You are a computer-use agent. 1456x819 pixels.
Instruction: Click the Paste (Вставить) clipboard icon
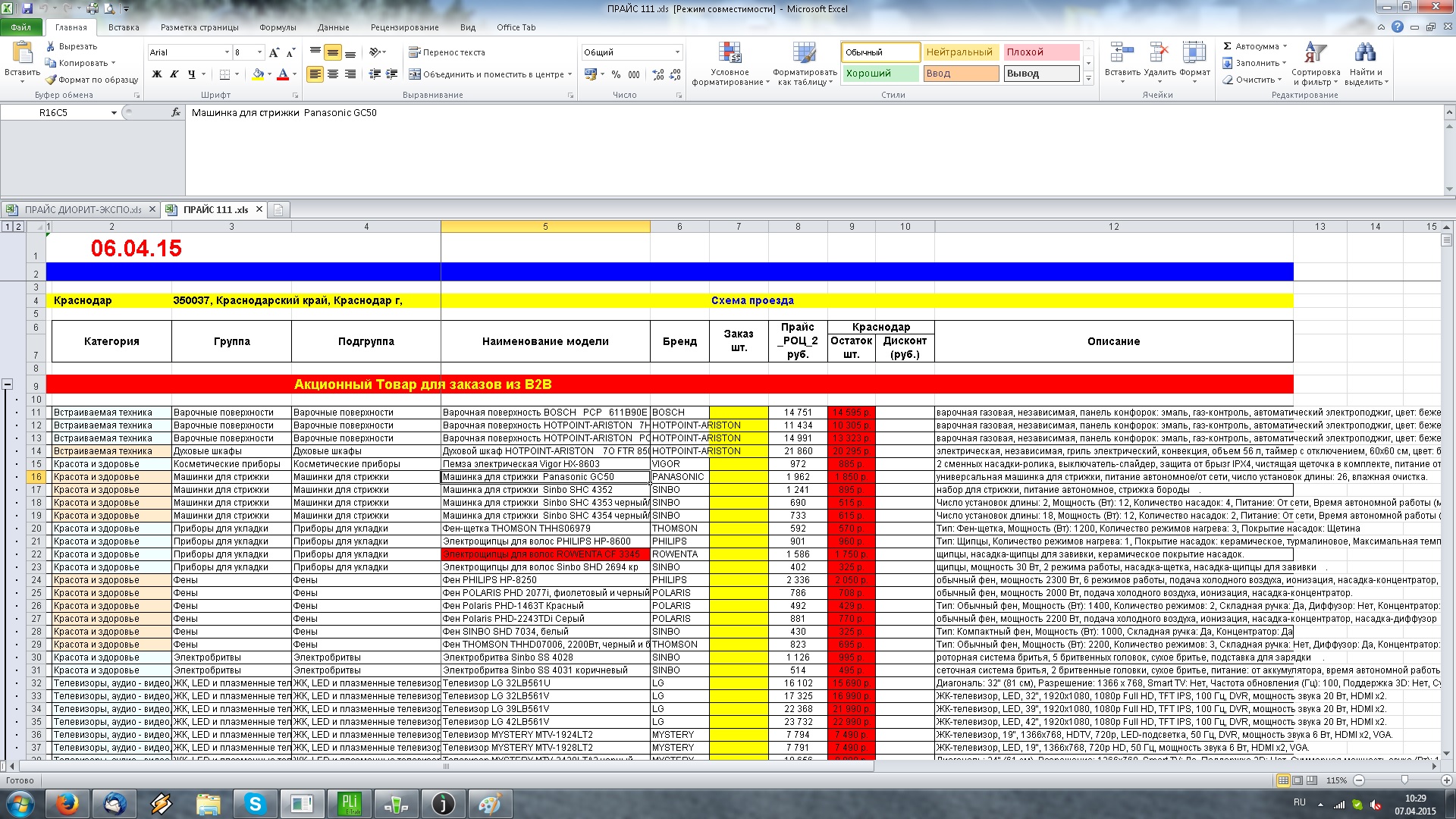pos(22,53)
